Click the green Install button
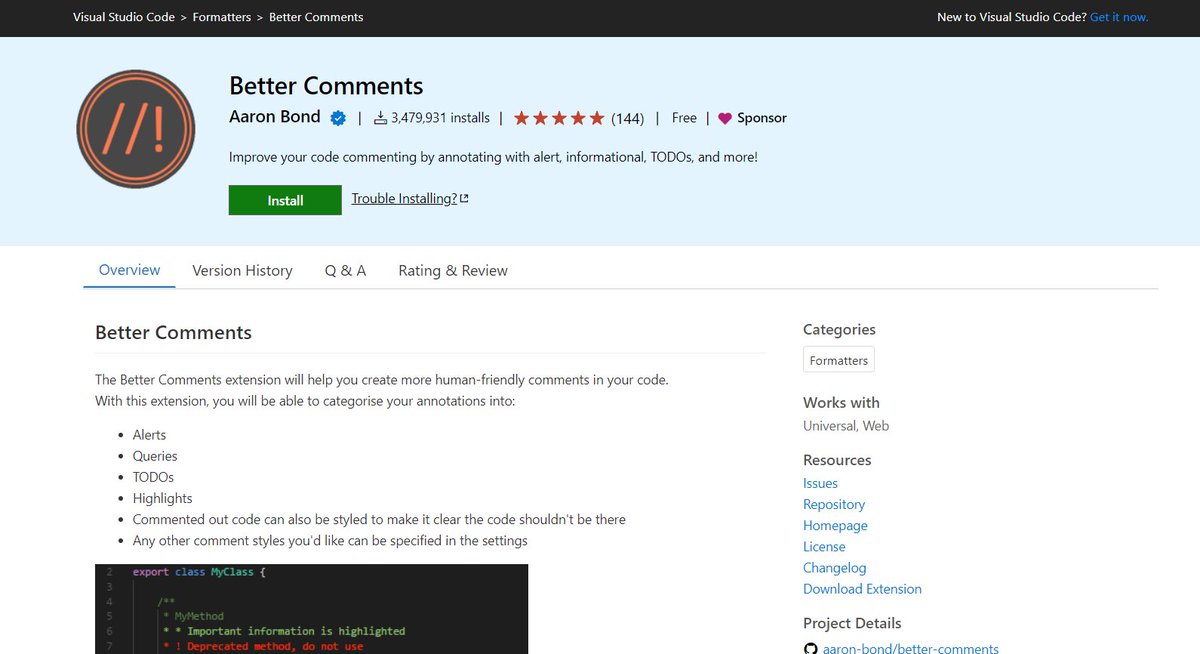The height and width of the screenshot is (654, 1200). click(285, 200)
